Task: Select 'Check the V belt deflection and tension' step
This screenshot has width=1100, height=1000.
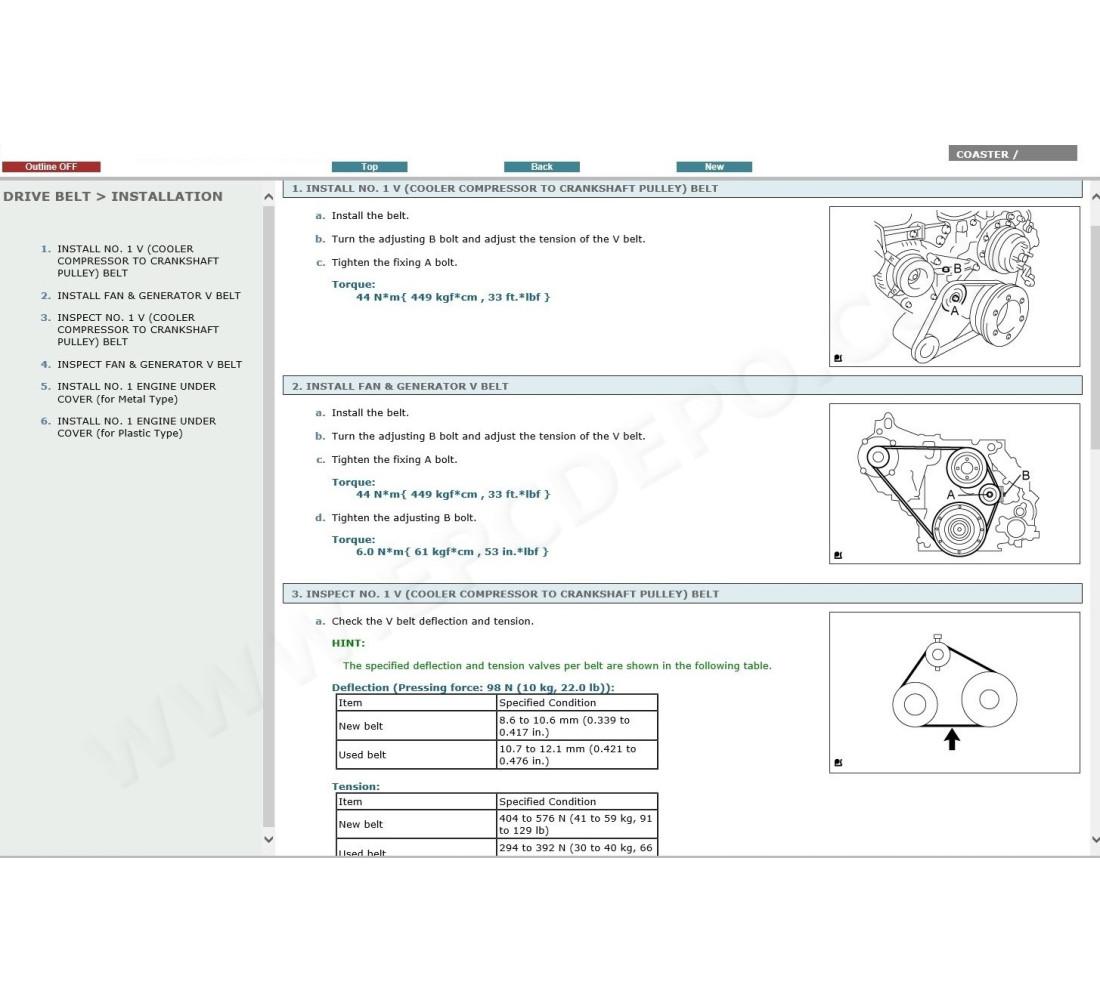Action: pos(432,621)
